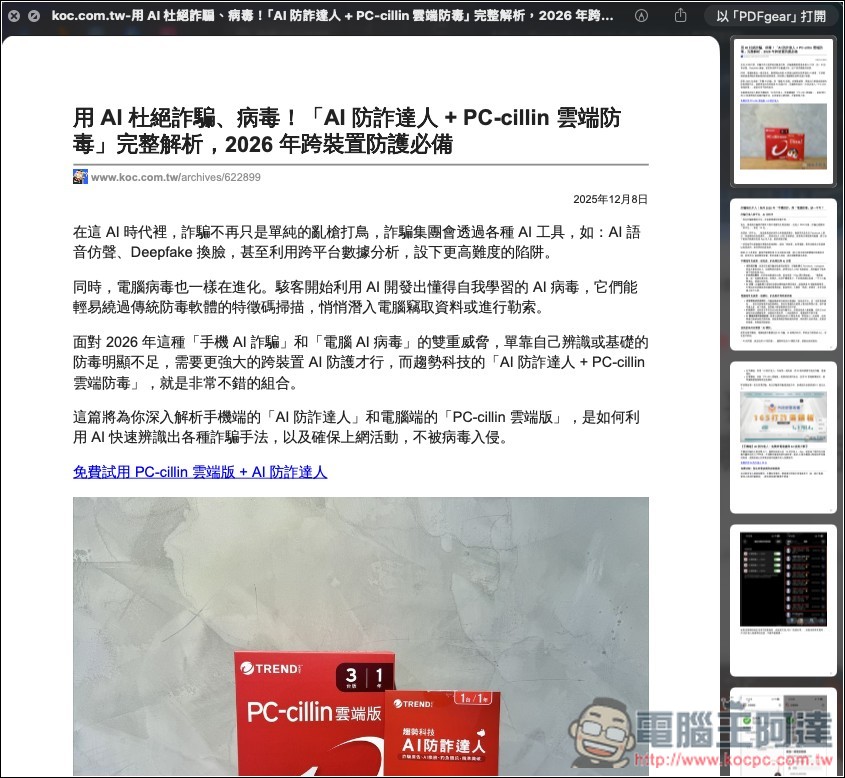The width and height of the screenshot is (845, 778).
Task: Click the AI 防詐達人 red box image
Action: [442, 730]
